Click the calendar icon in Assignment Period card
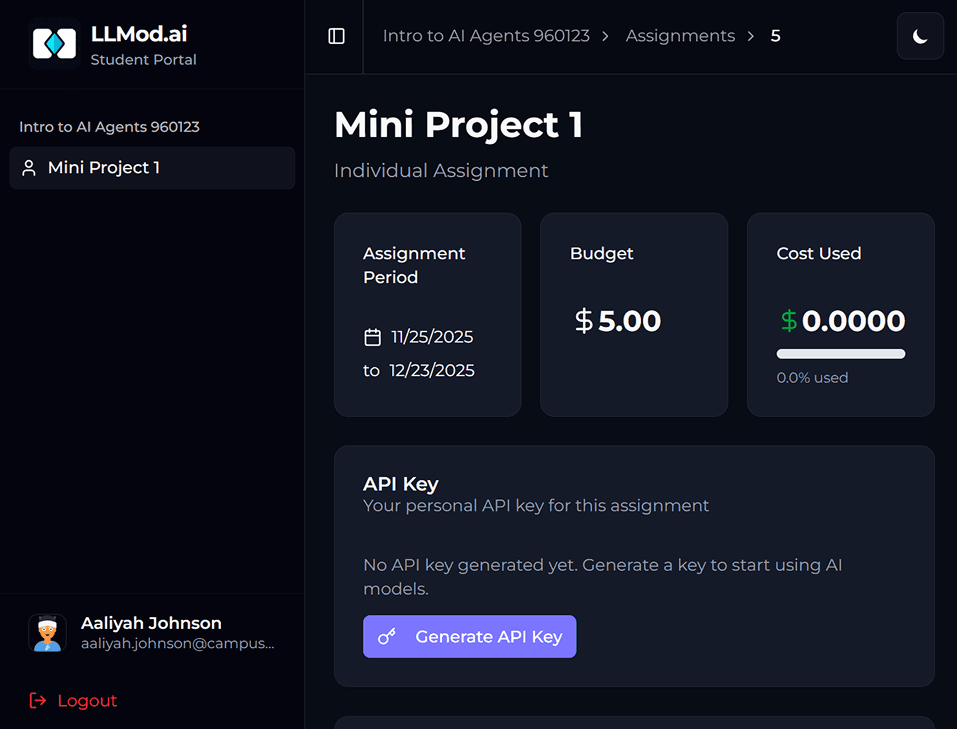 (372, 337)
